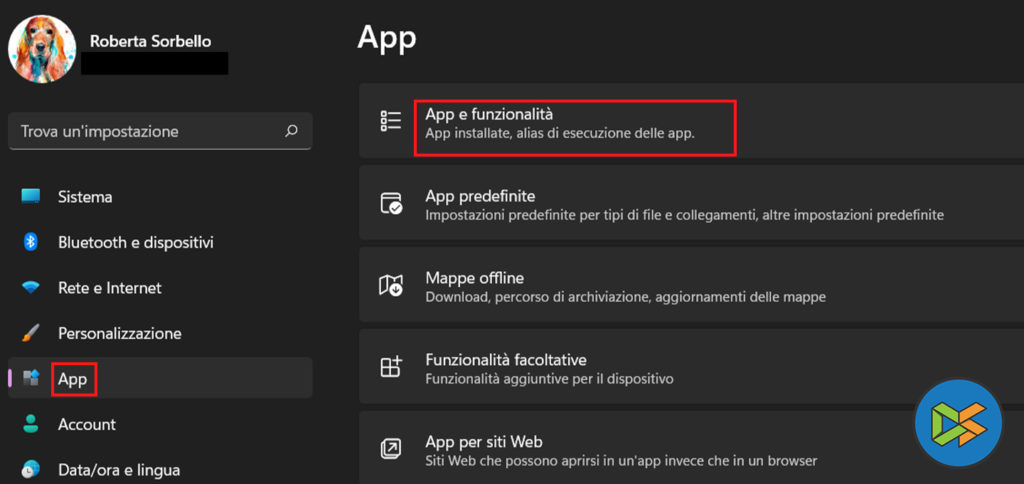Click the App e funzionalità list icon
This screenshot has width=1024, height=484.
pyautogui.click(x=391, y=122)
